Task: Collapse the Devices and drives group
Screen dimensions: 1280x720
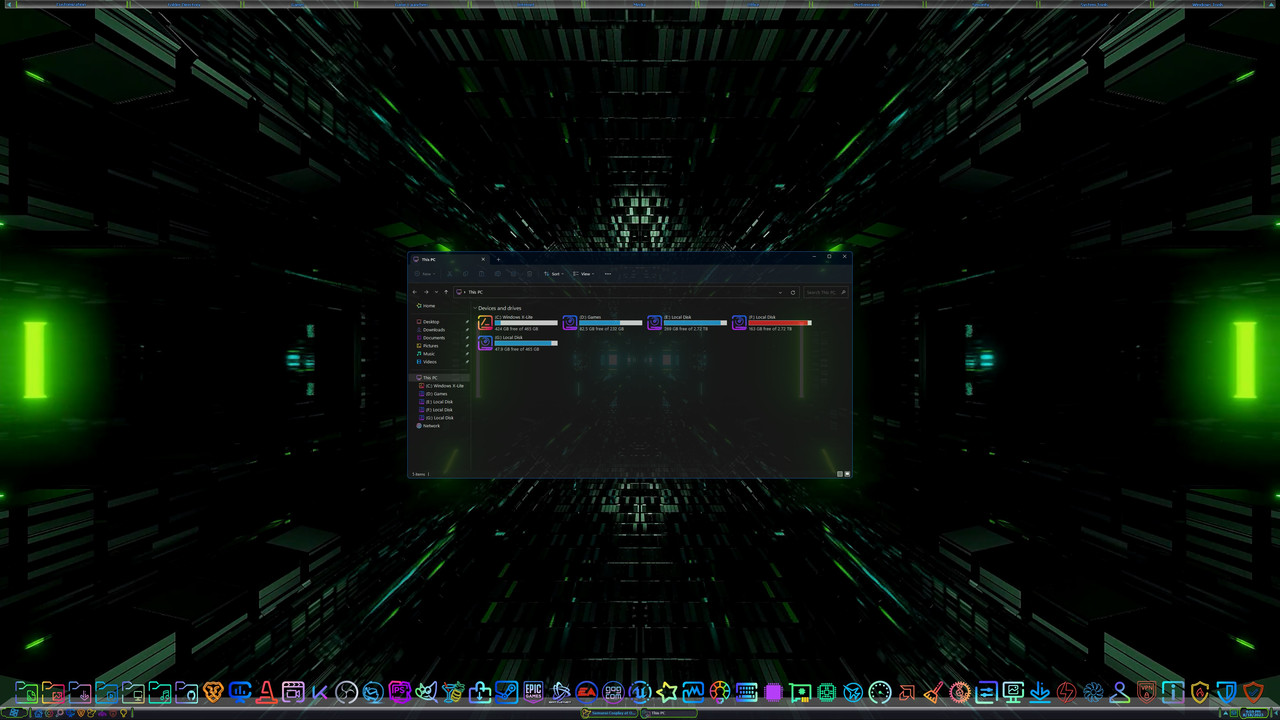Action: tap(476, 308)
